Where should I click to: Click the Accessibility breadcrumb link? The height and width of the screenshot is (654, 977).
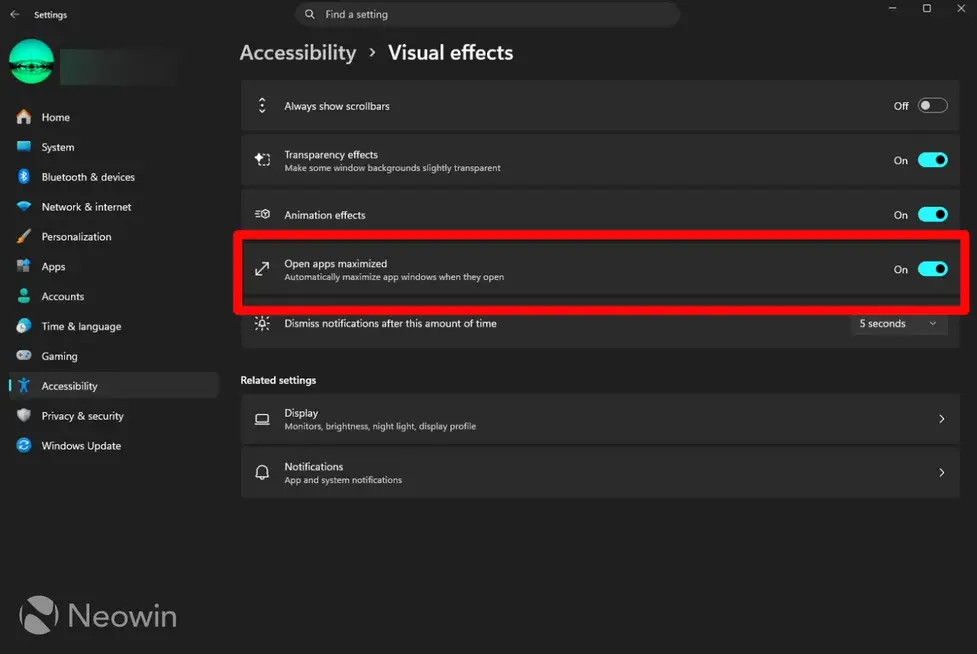(298, 52)
